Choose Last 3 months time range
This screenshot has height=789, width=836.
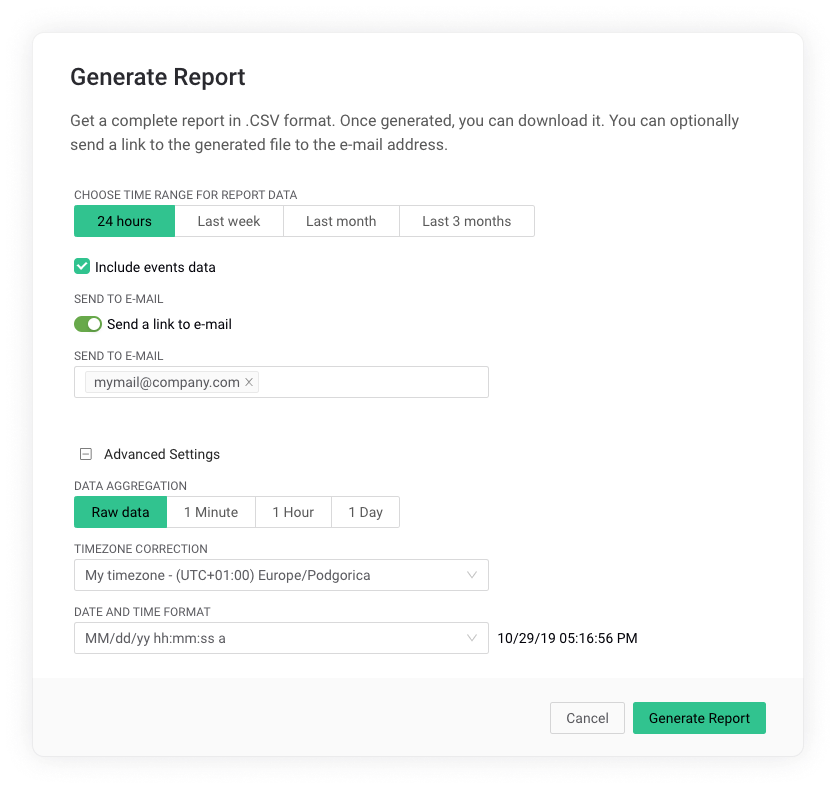[466, 221]
